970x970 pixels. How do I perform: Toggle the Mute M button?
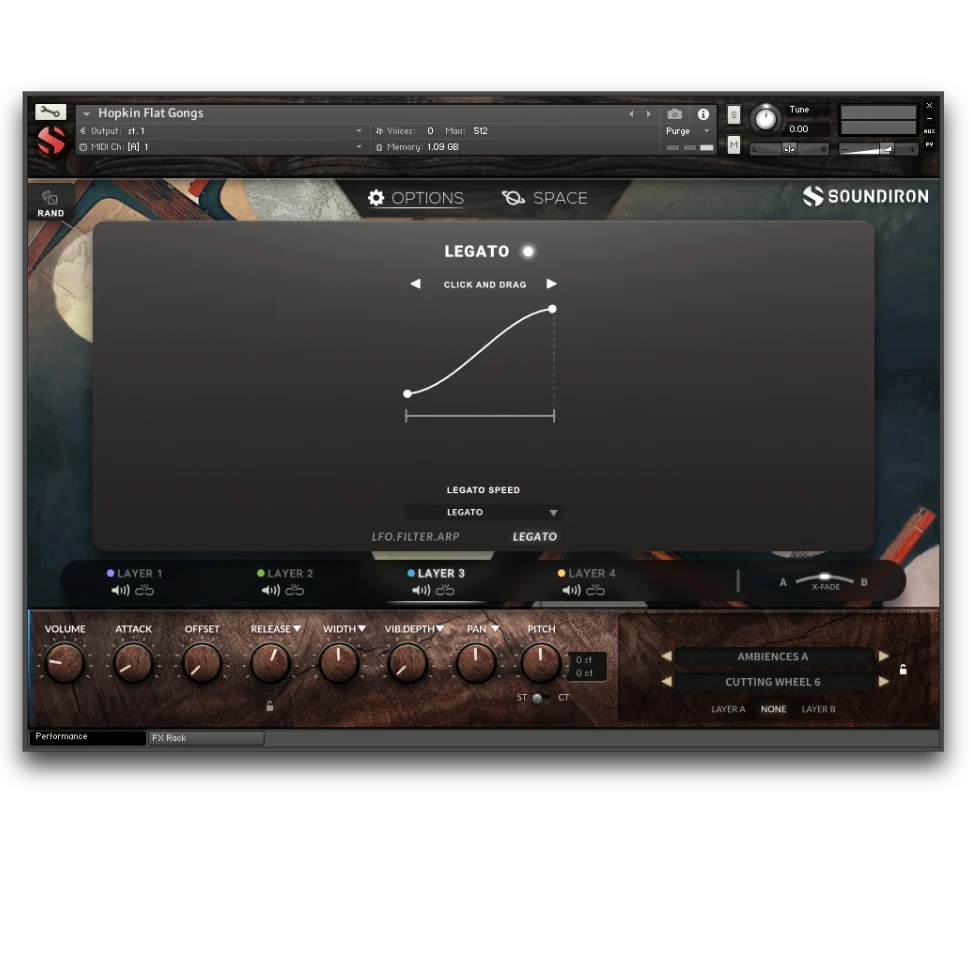(734, 145)
